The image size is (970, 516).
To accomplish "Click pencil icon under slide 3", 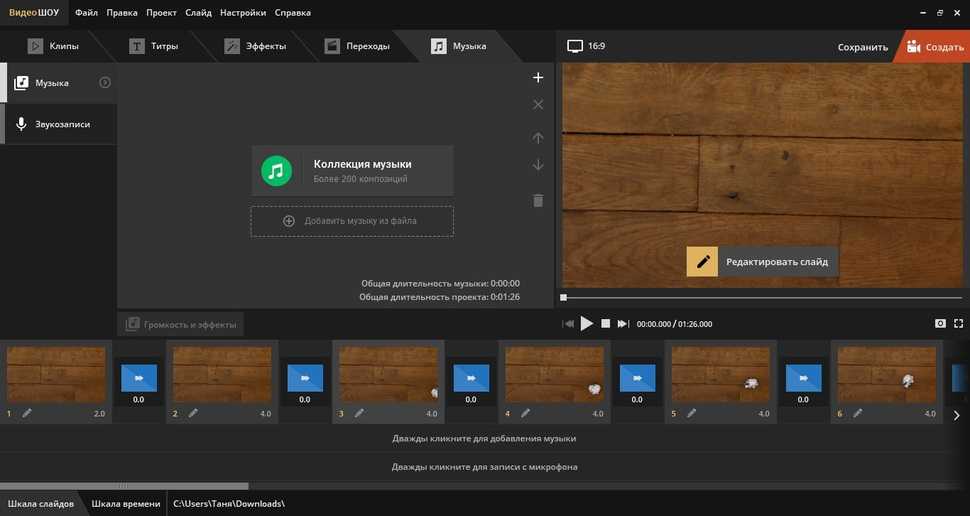I will (359, 413).
